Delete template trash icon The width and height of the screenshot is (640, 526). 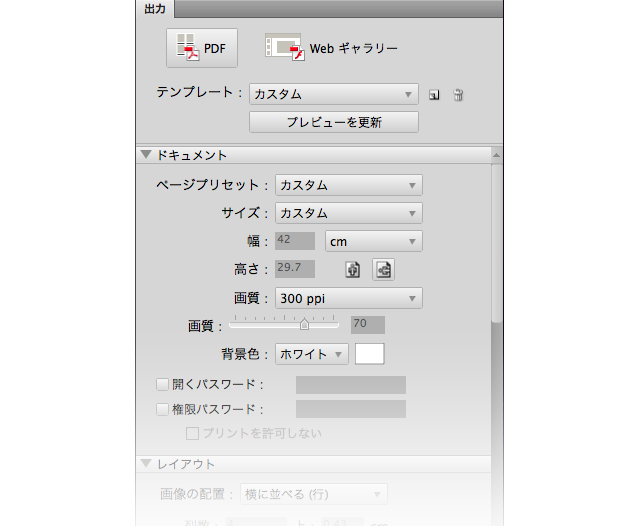coord(458,95)
